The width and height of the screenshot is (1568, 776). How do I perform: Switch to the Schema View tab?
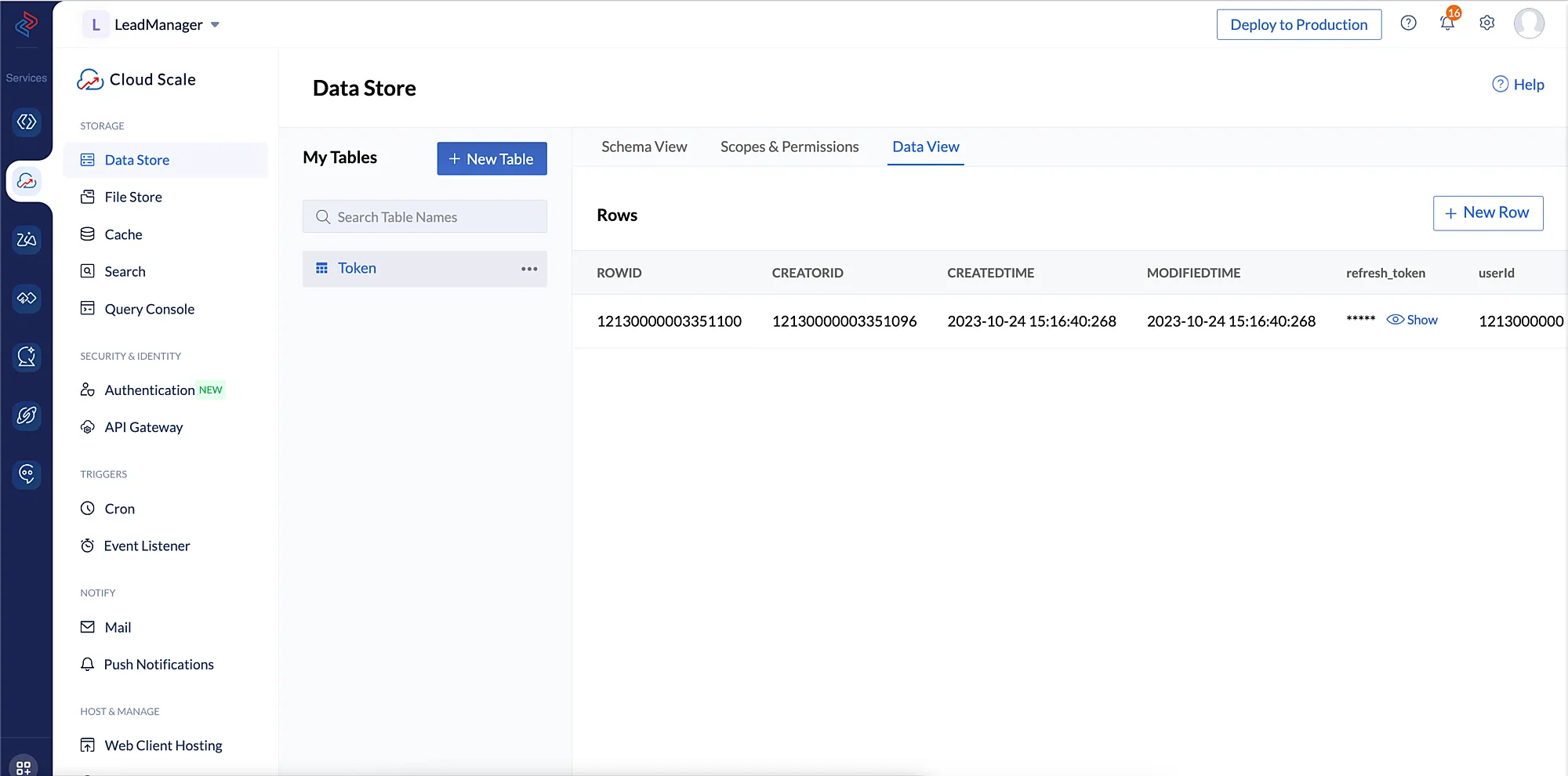pyautogui.click(x=644, y=147)
